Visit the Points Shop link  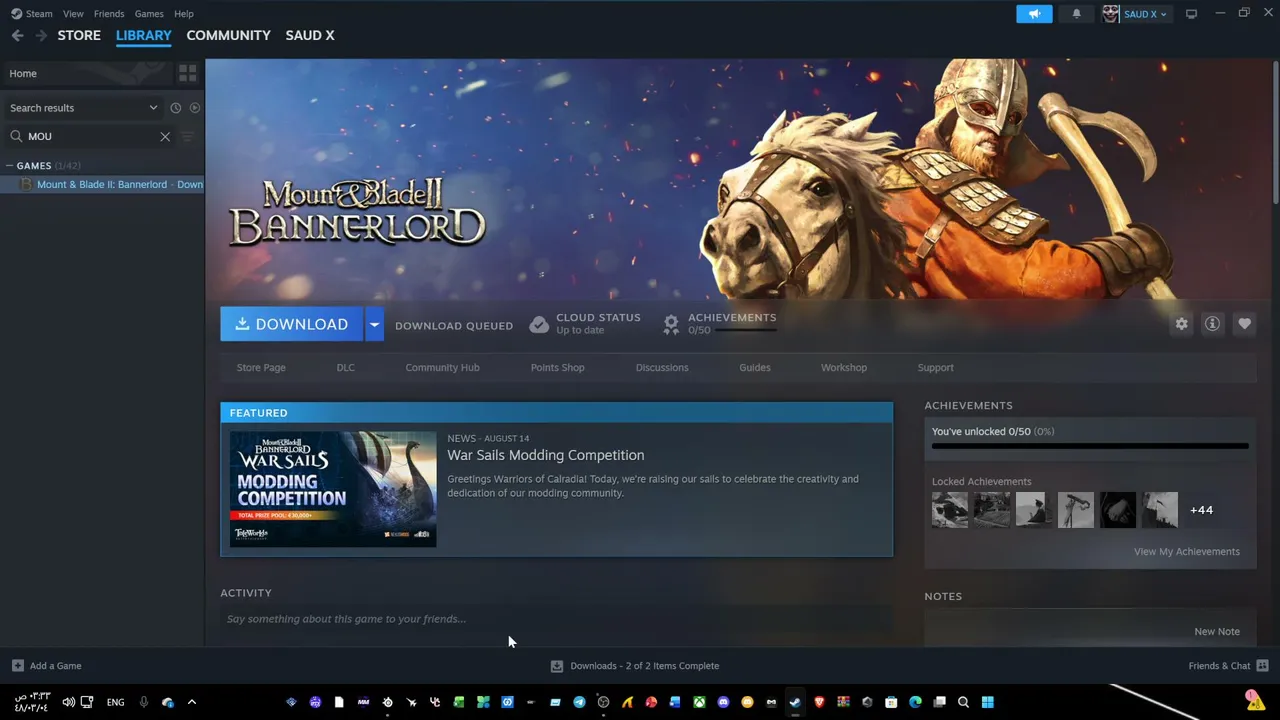[557, 367]
